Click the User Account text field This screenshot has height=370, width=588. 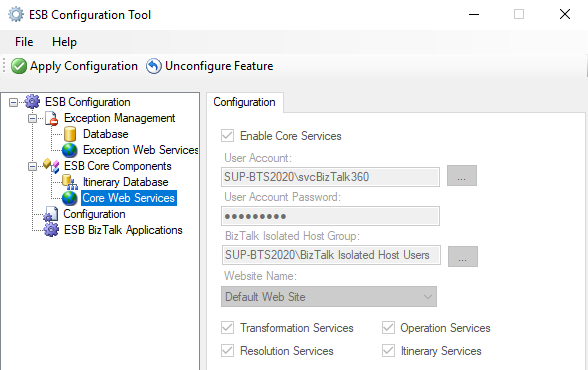[x=330, y=177]
